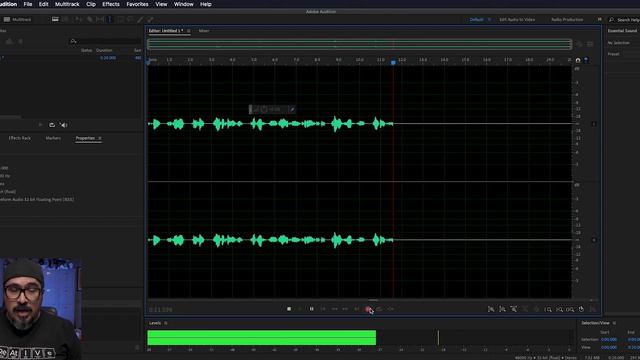The image size is (640, 360).
Task: Select the Move tool in the toolbar
Action: click(79, 19)
